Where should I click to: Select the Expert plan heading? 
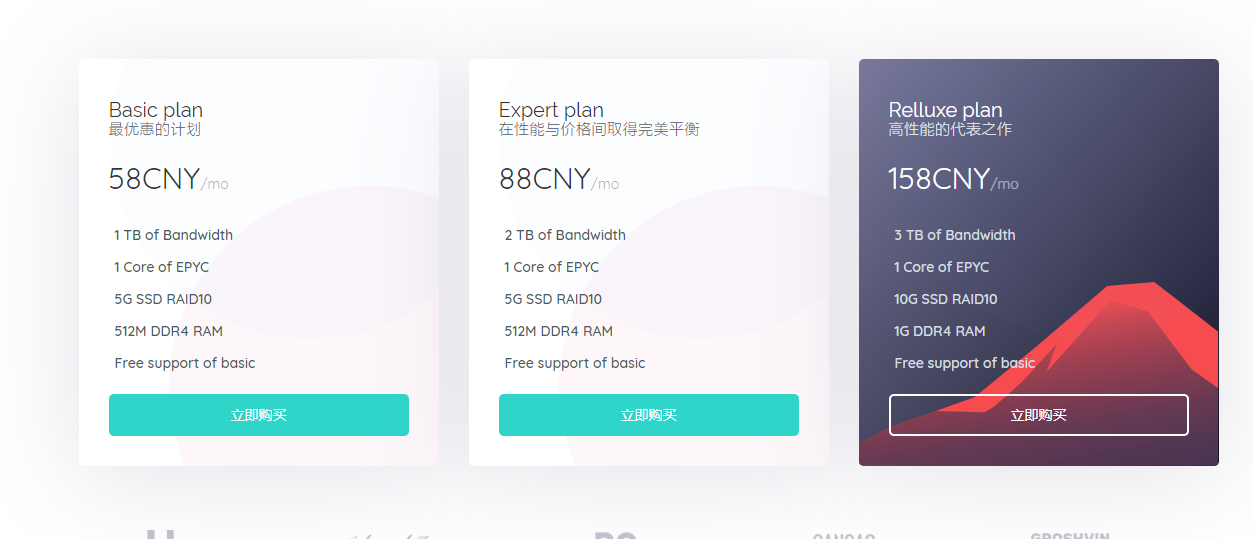point(551,110)
